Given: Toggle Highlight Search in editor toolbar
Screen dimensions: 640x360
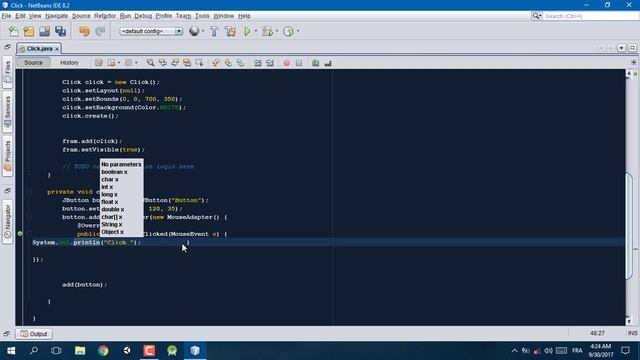Looking at the screenshot, I should tap(187, 63).
